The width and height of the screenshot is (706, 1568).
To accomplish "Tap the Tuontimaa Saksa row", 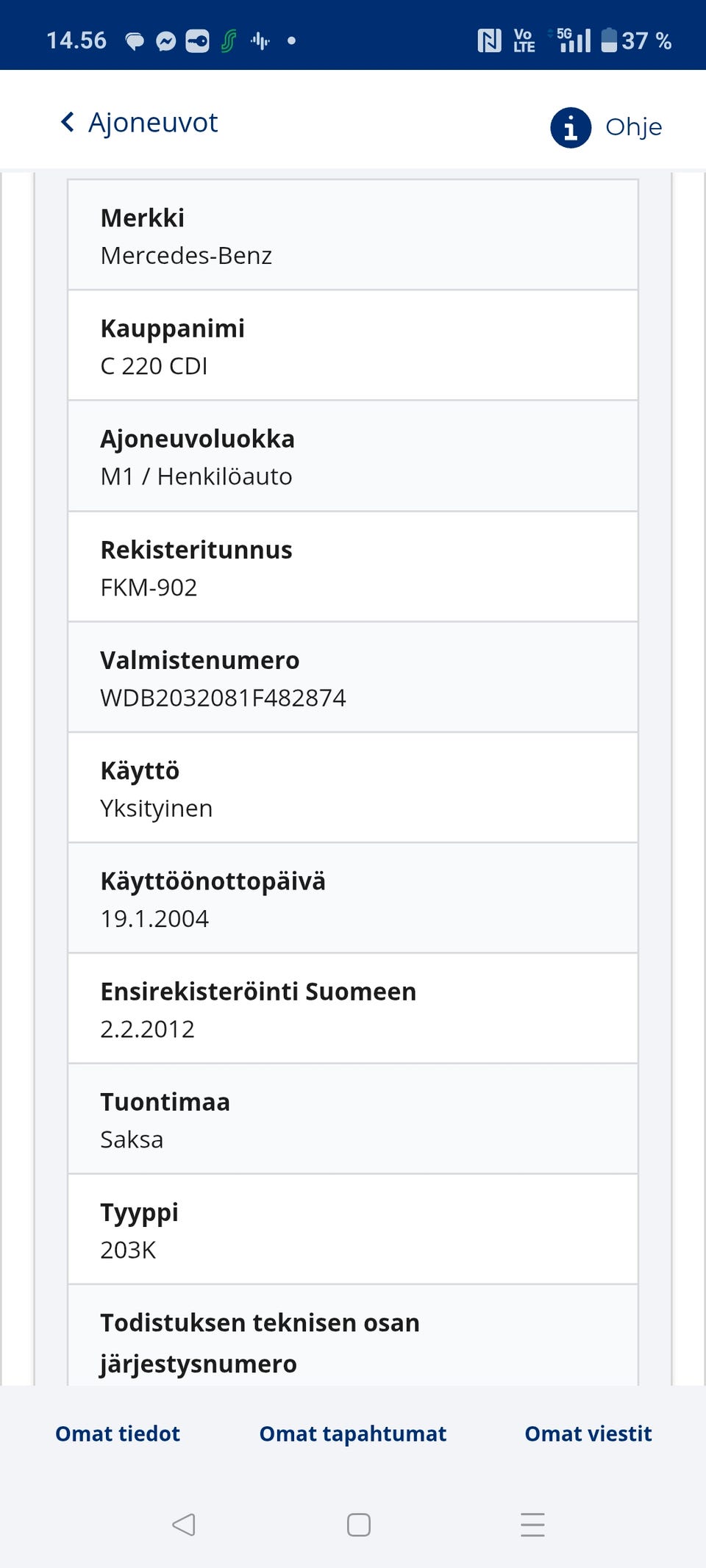I will pyautogui.click(x=353, y=1119).
